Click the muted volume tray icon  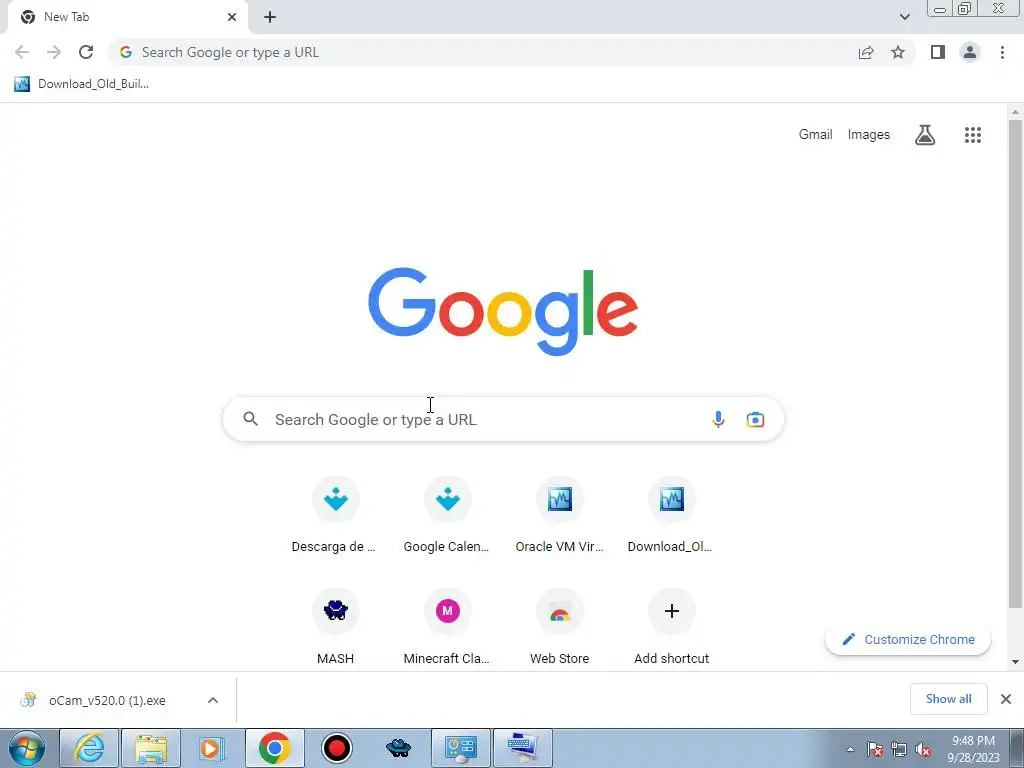pyautogui.click(x=923, y=750)
